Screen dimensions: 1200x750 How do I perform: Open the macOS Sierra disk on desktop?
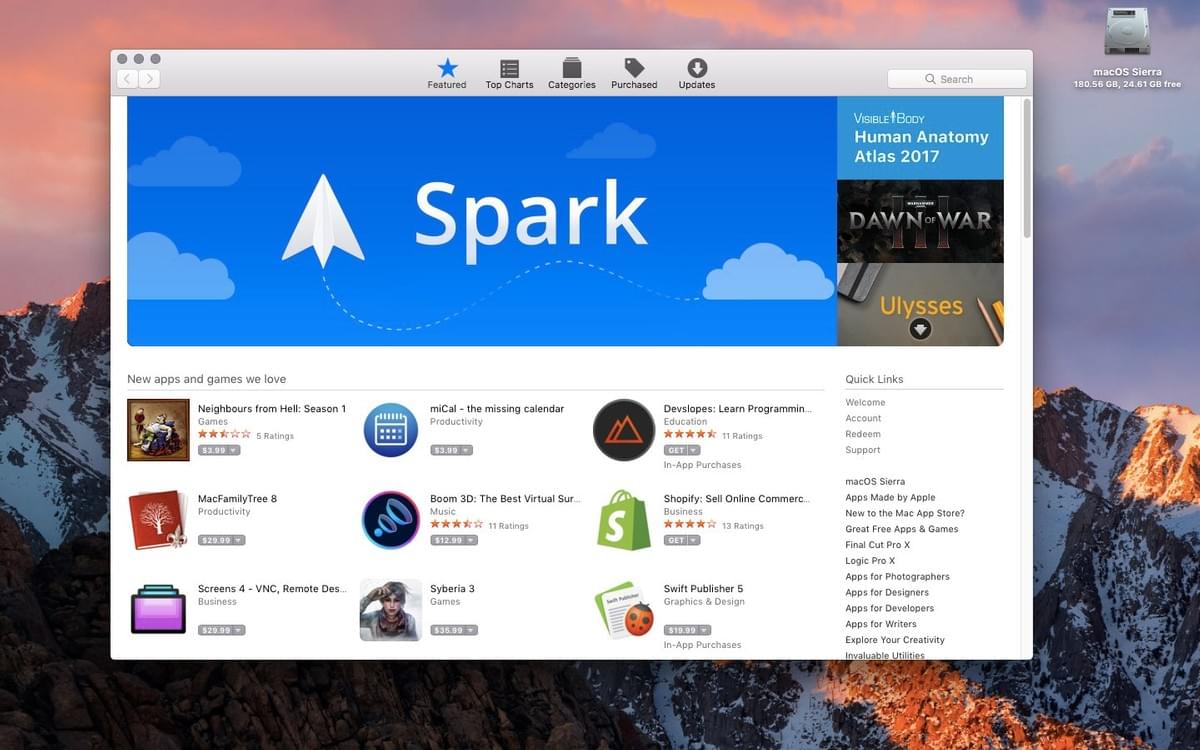tap(1128, 30)
